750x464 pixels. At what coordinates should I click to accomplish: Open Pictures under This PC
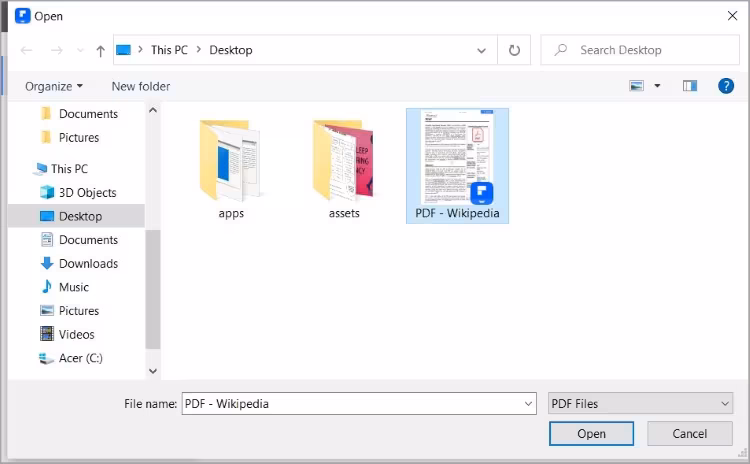pos(70,311)
